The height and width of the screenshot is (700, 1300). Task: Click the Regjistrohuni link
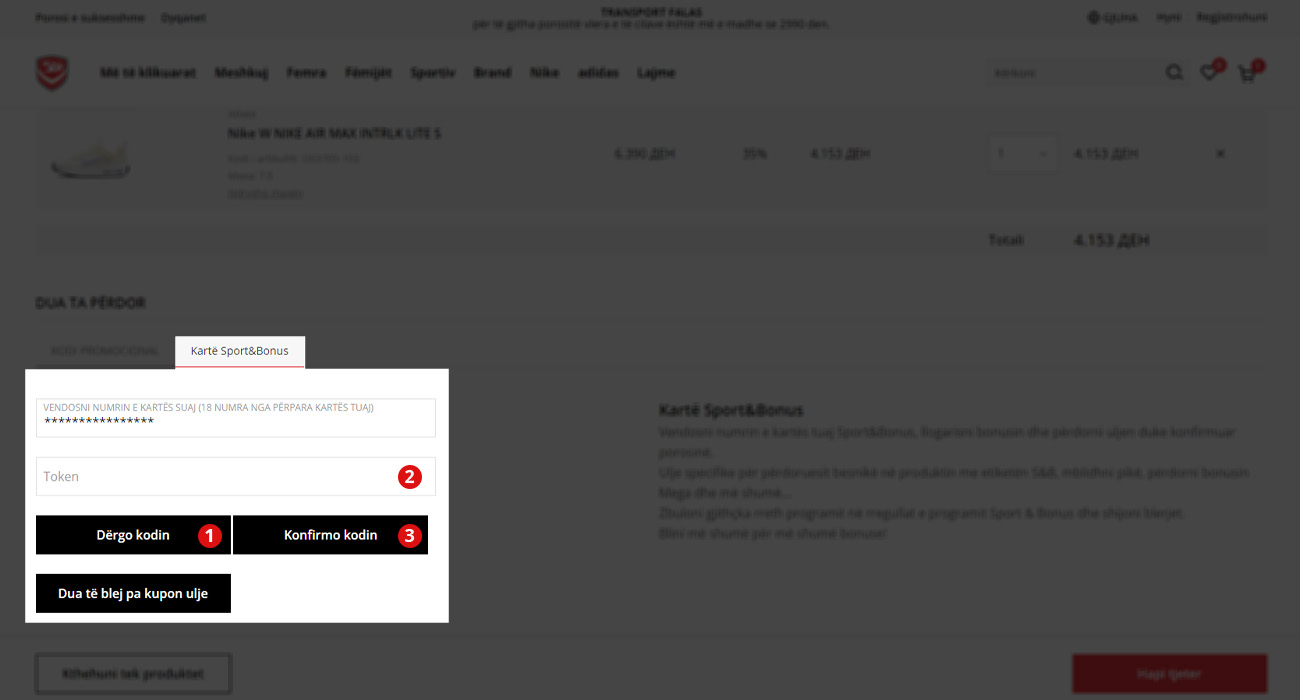[x=1231, y=18]
